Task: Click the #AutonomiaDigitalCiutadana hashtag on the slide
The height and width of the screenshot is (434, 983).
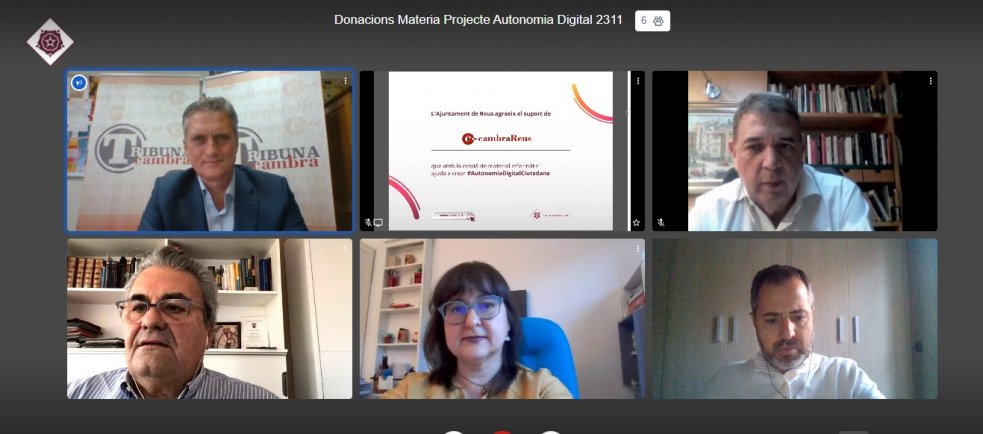Action: [x=508, y=172]
